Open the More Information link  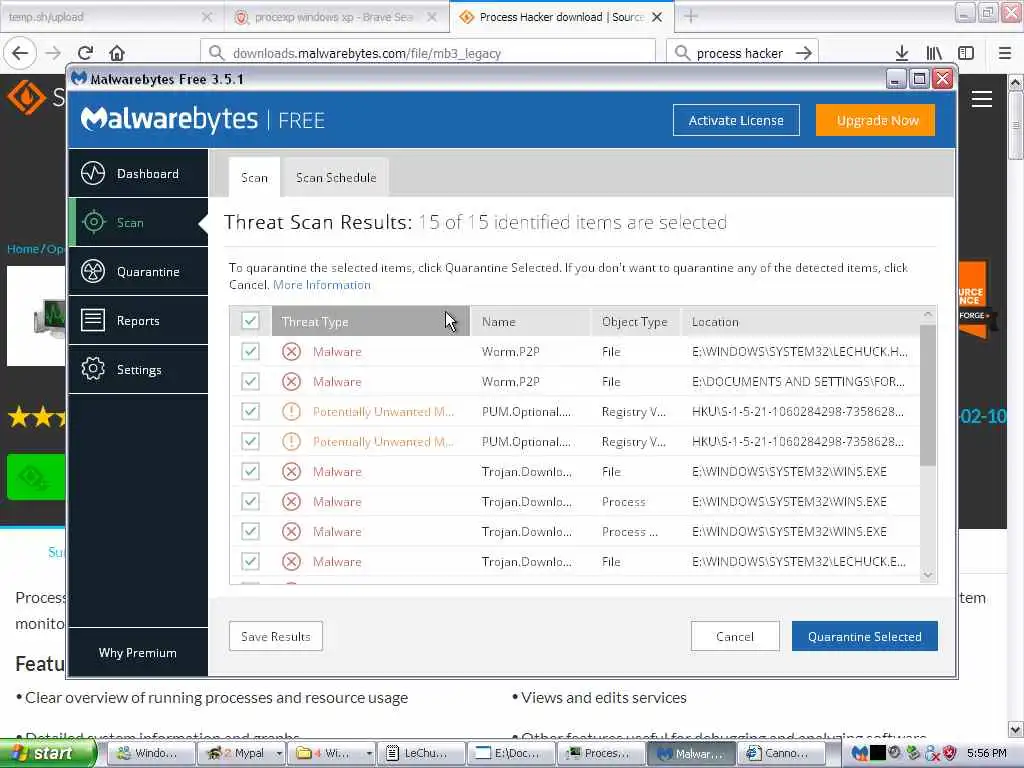pos(321,285)
